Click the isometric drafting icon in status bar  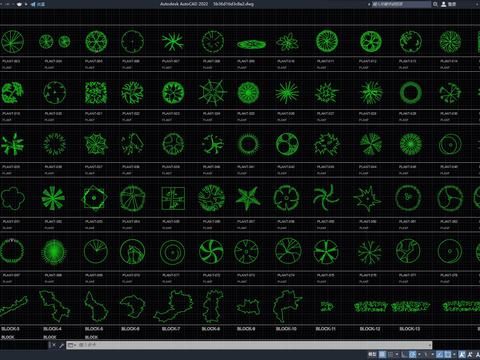[426, 354]
